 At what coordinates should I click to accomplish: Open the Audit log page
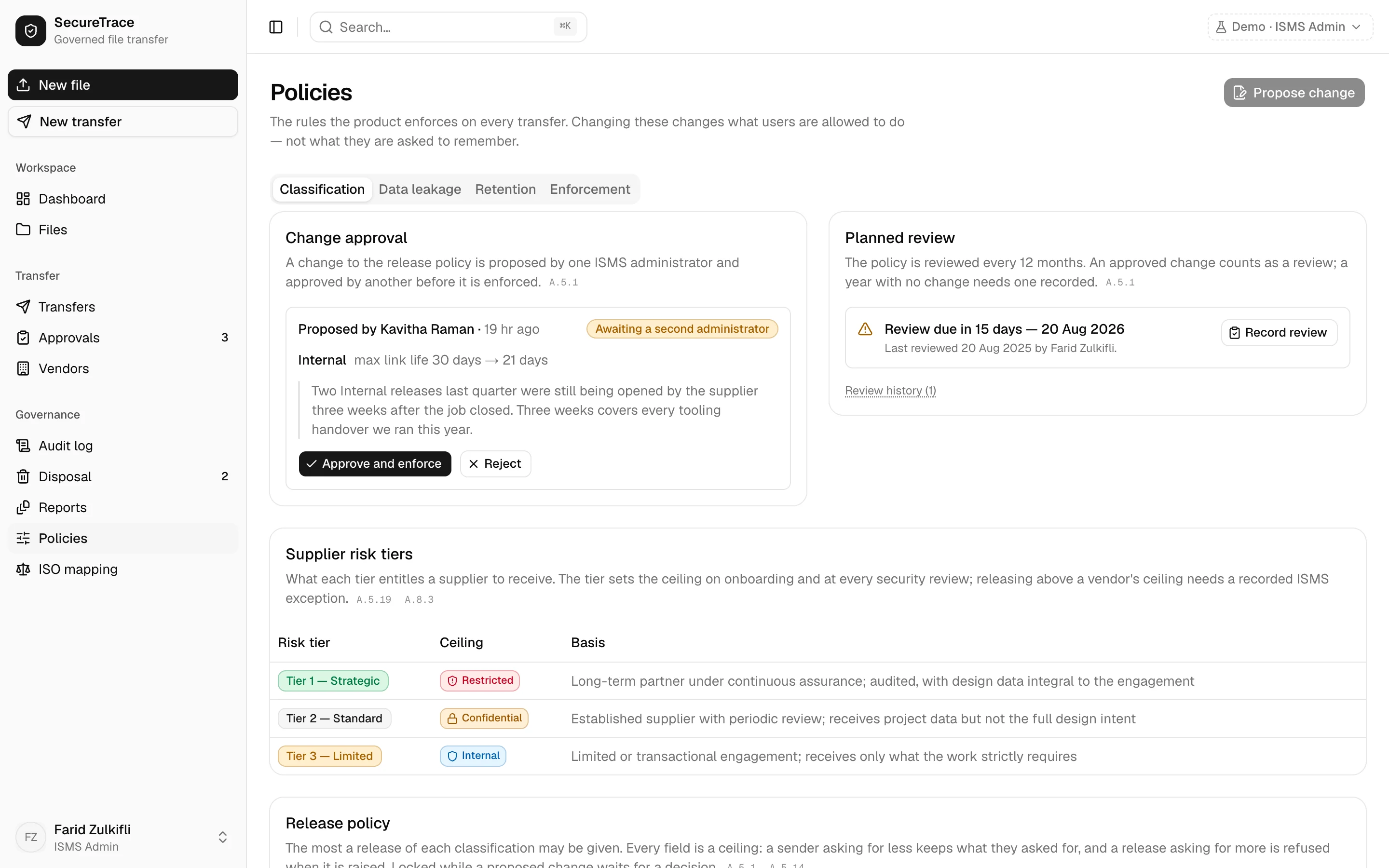123,446
